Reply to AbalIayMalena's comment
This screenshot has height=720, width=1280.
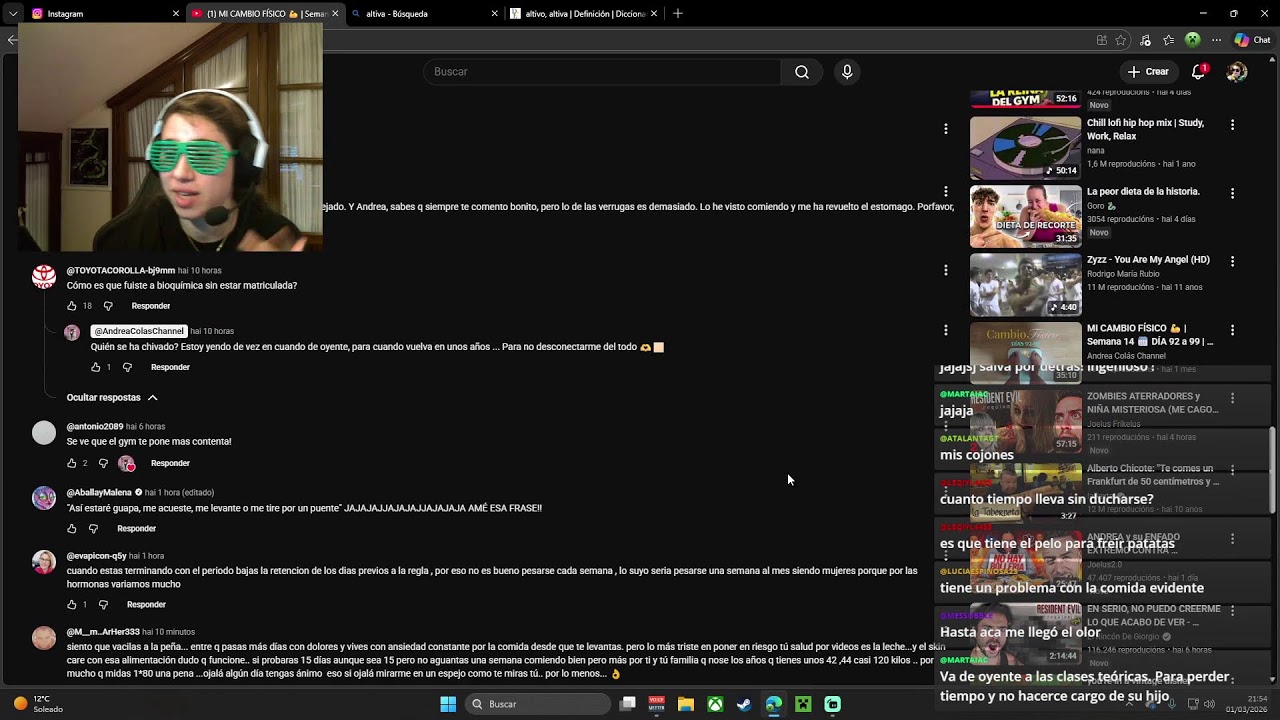tap(137, 528)
